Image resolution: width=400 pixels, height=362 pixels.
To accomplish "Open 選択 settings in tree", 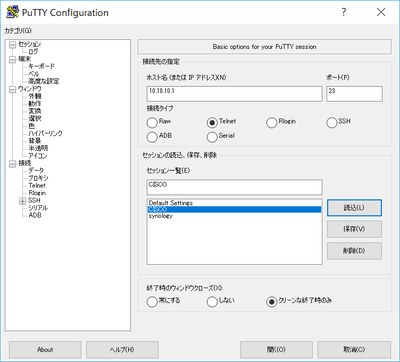I will point(35,118).
